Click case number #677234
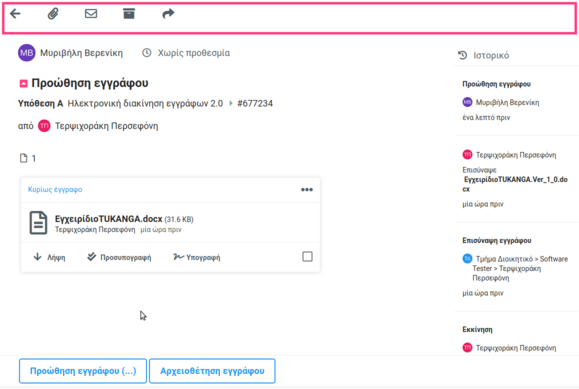The width and height of the screenshot is (579, 389). [x=255, y=103]
